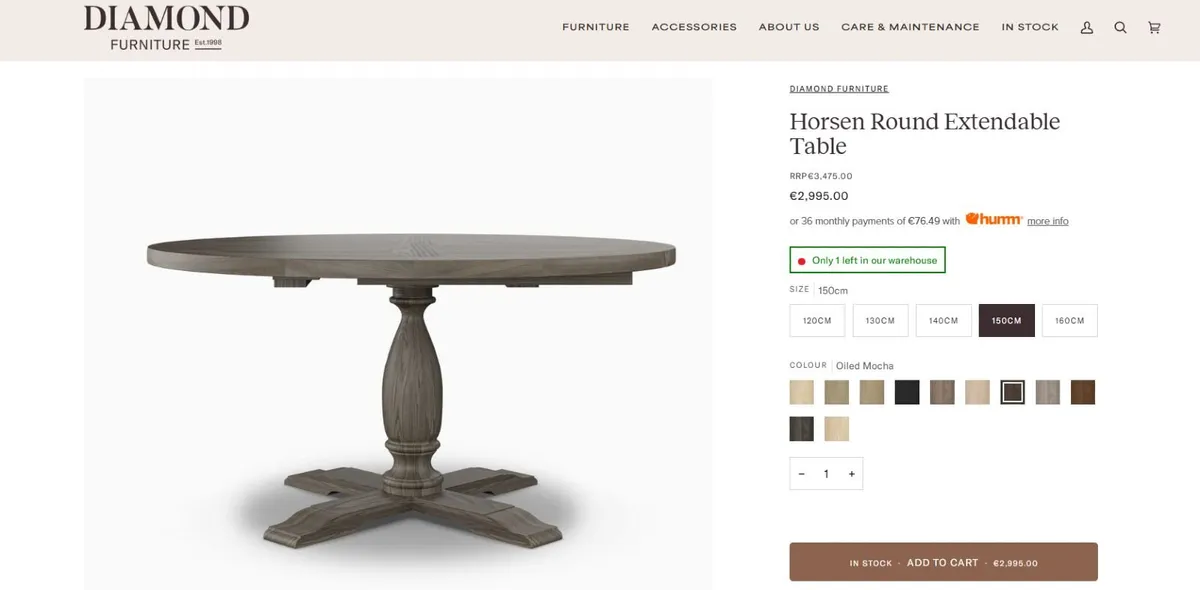Viewport: 1200px width, 590px height.
Task: Go to the IN STOCK page
Action: click(x=1029, y=27)
